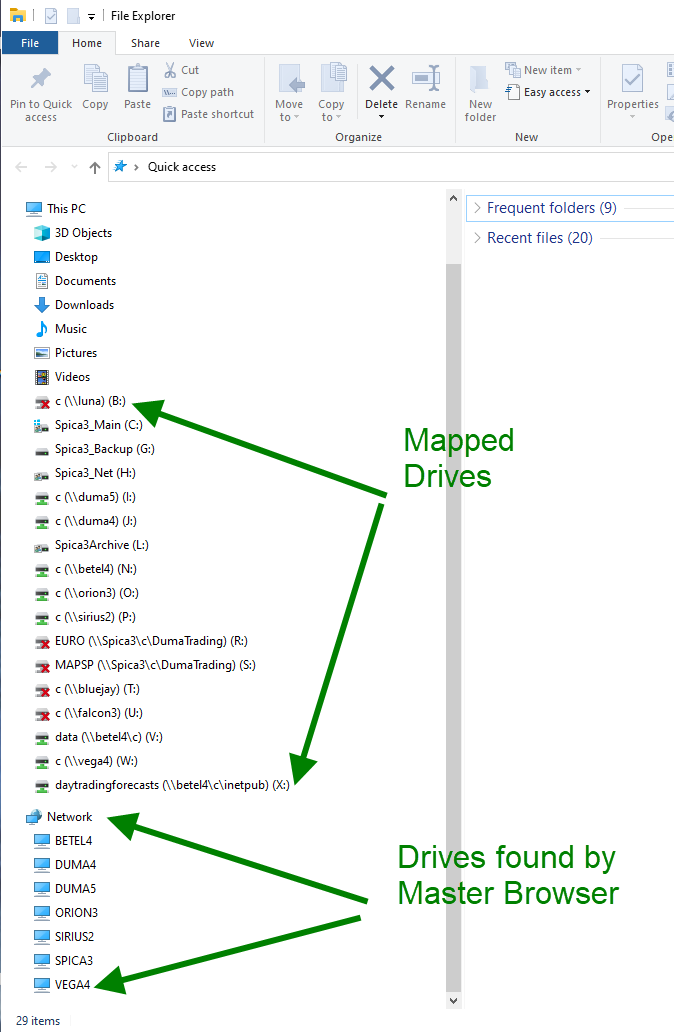Select Spica3Archive (L:) drive
Screen dimensions: 674x1032
91,546
